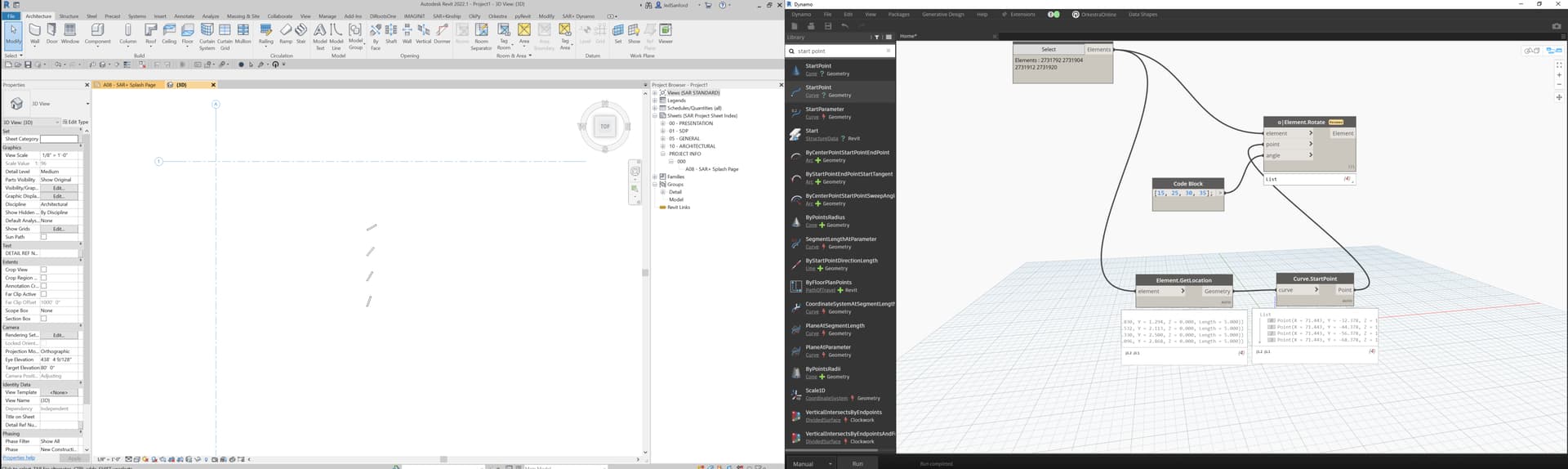
Task: Select ByPointsRadius entry in Dynamo library
Action: click(x=840, y=221)
